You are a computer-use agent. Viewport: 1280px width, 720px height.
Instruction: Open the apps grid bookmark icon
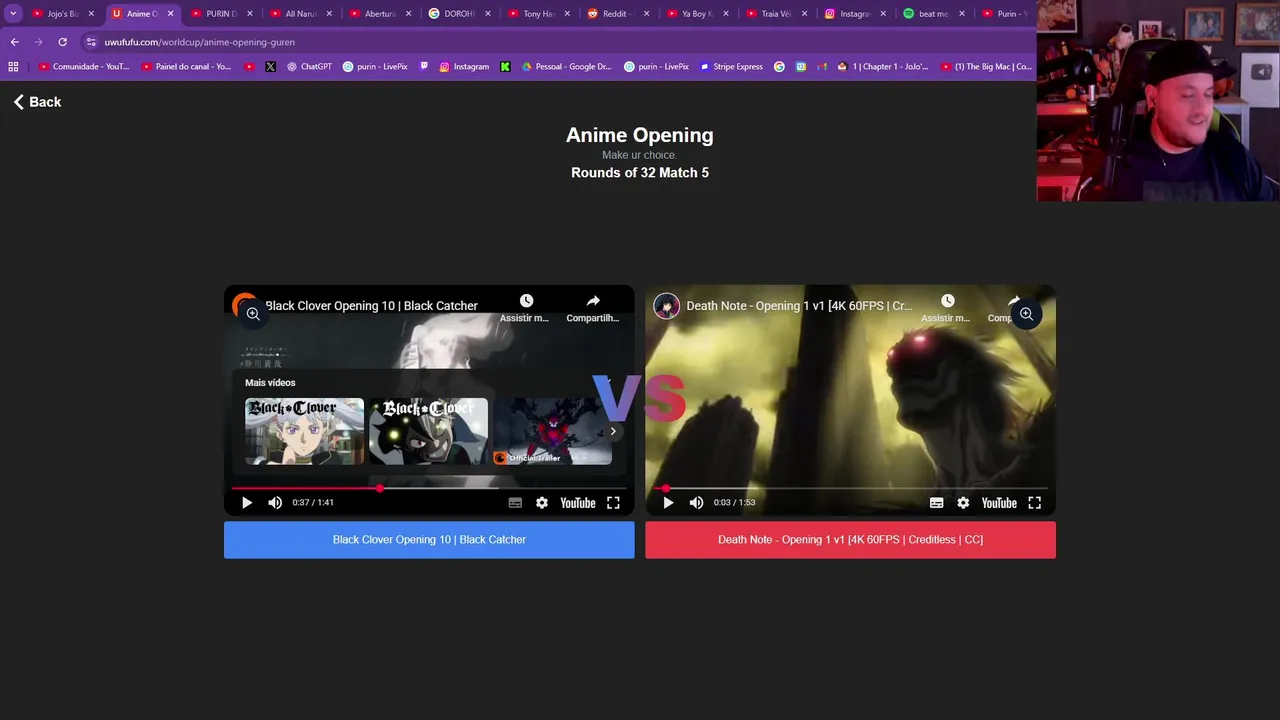13,67
